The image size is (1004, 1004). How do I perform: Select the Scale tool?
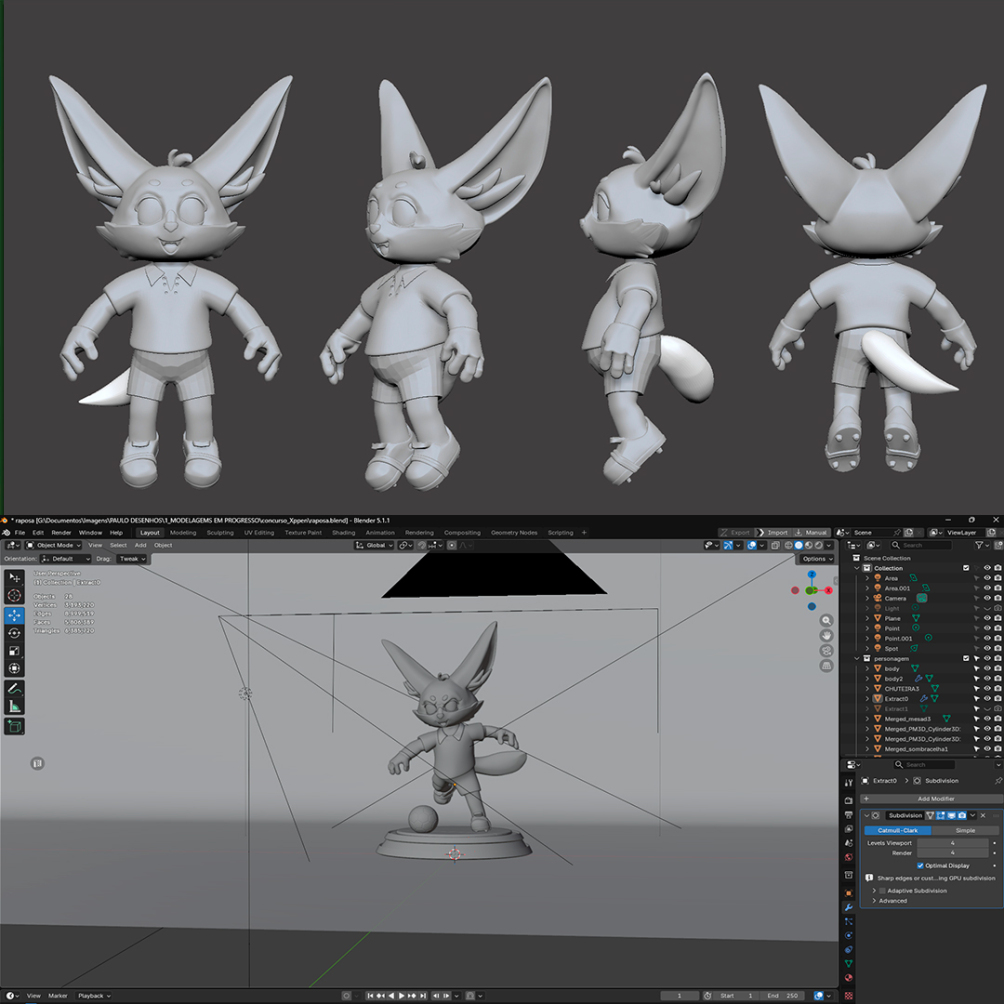point(14,651)
